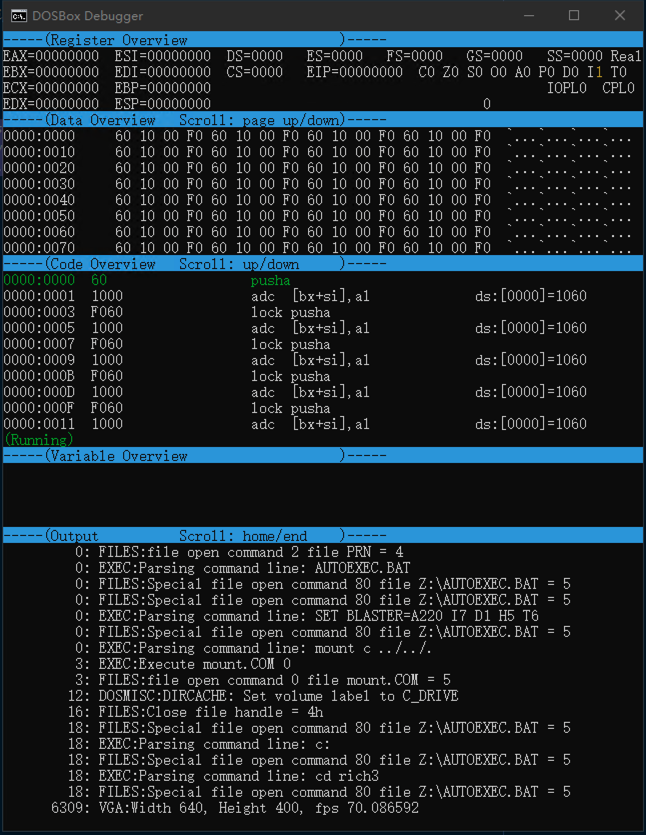
Task: Click code address 0000:0007
Action: [x=39, y=344]
